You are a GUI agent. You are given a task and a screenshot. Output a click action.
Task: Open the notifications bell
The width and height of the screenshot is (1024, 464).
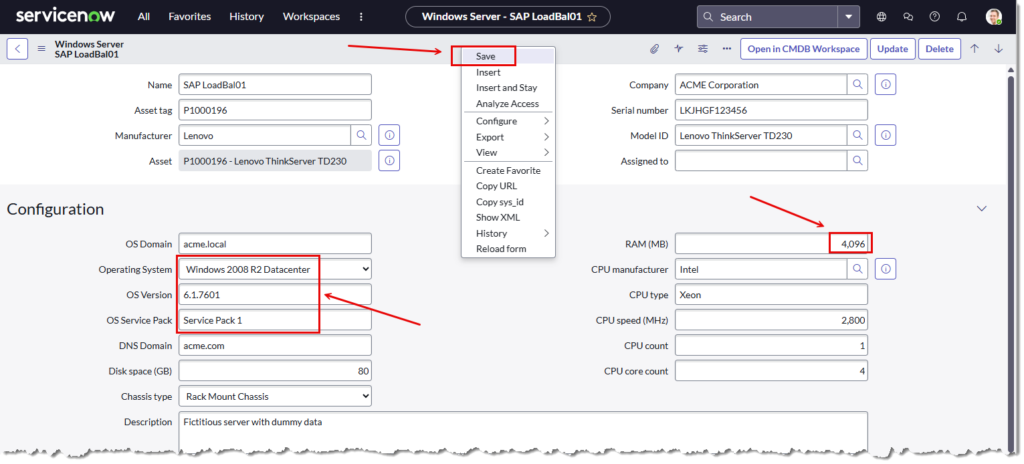[x=961, y=17]
